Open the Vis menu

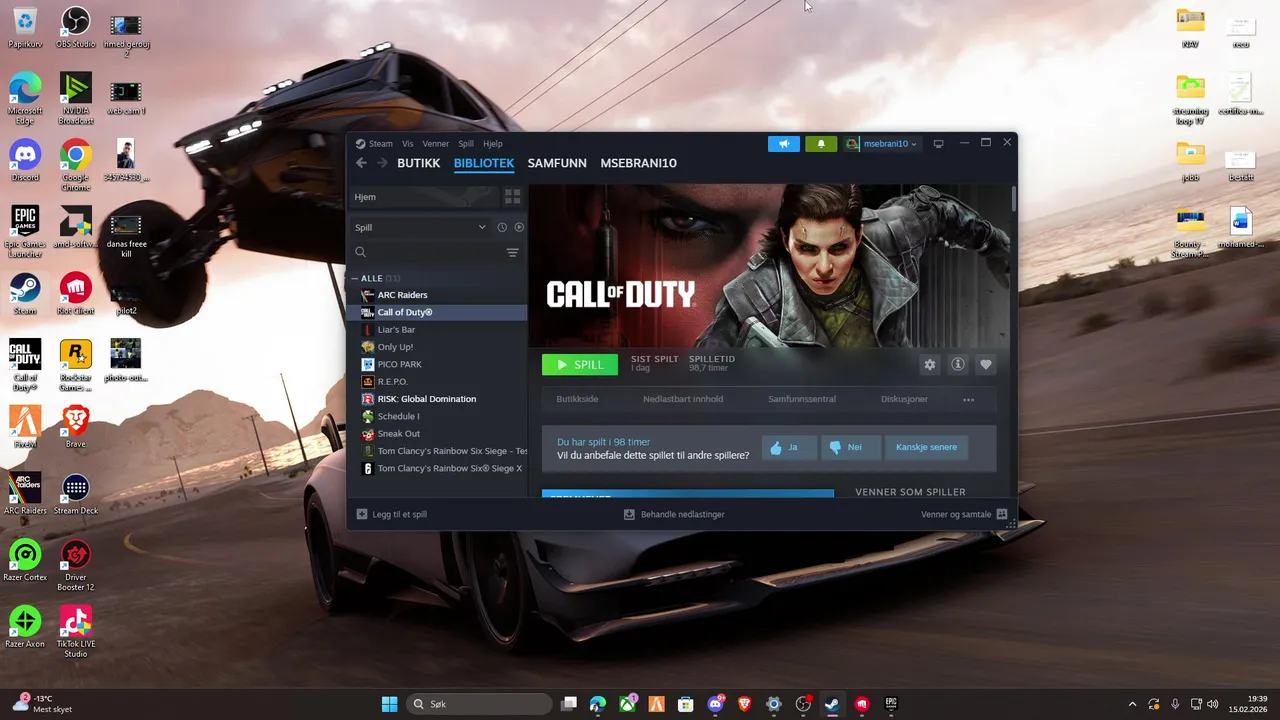[x=407, y=144]
